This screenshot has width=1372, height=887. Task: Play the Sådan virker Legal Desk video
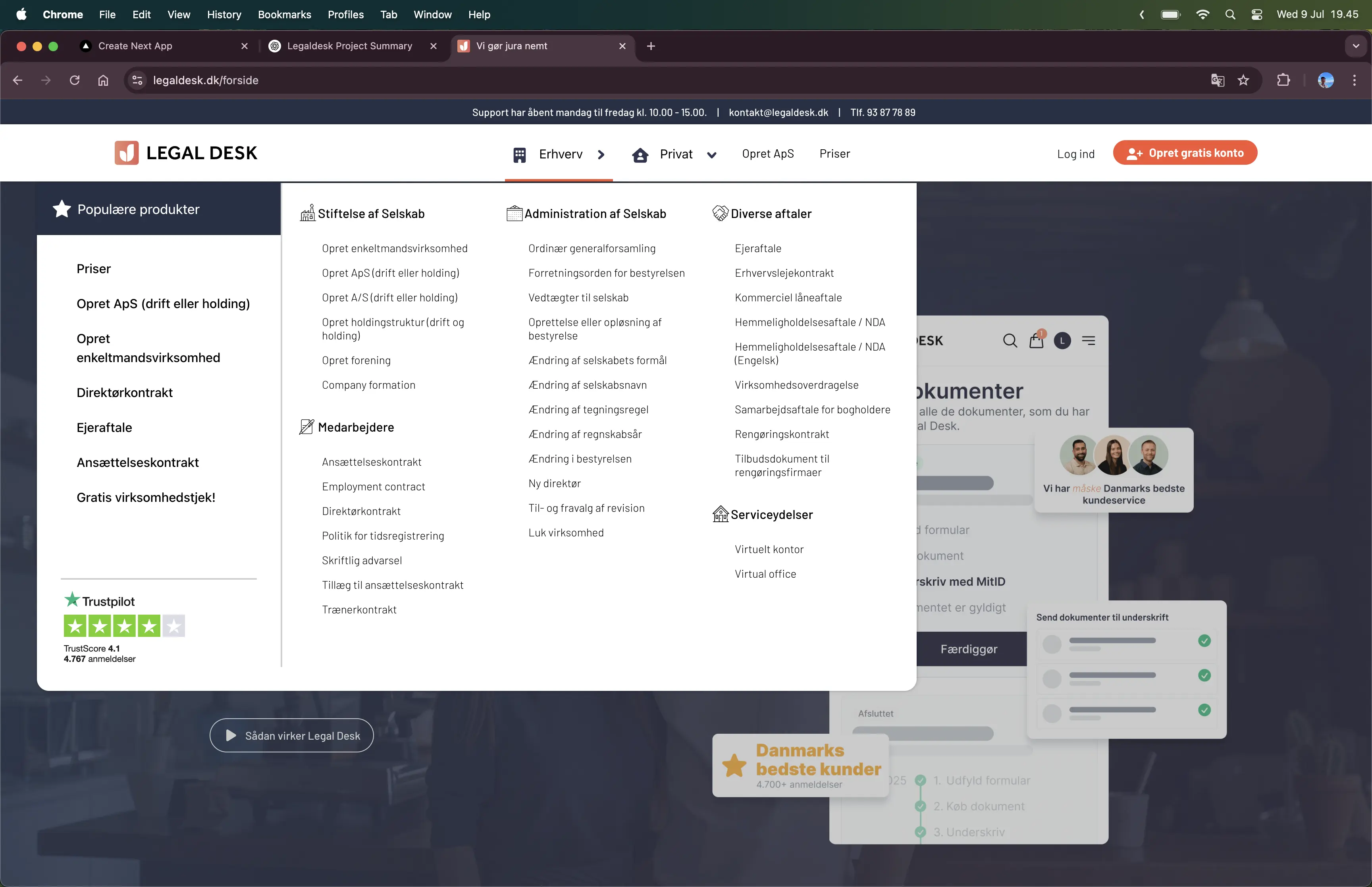click(x=291, y=735)
